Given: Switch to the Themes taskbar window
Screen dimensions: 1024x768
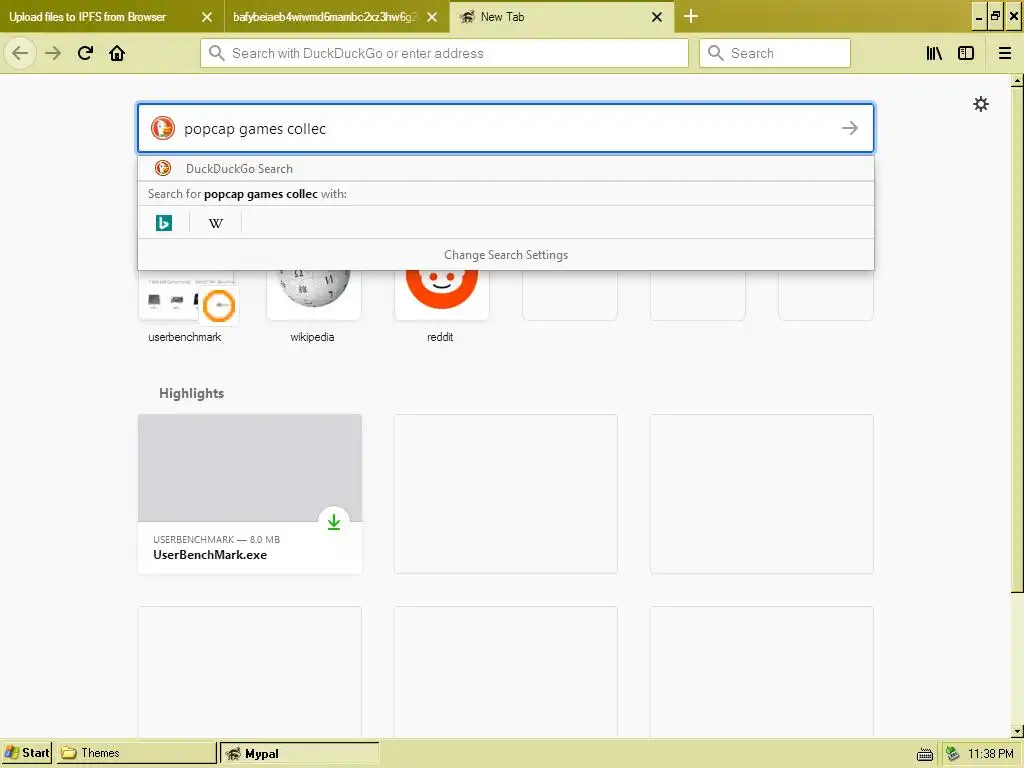Looking at the screenshot, I should point(137,753).
